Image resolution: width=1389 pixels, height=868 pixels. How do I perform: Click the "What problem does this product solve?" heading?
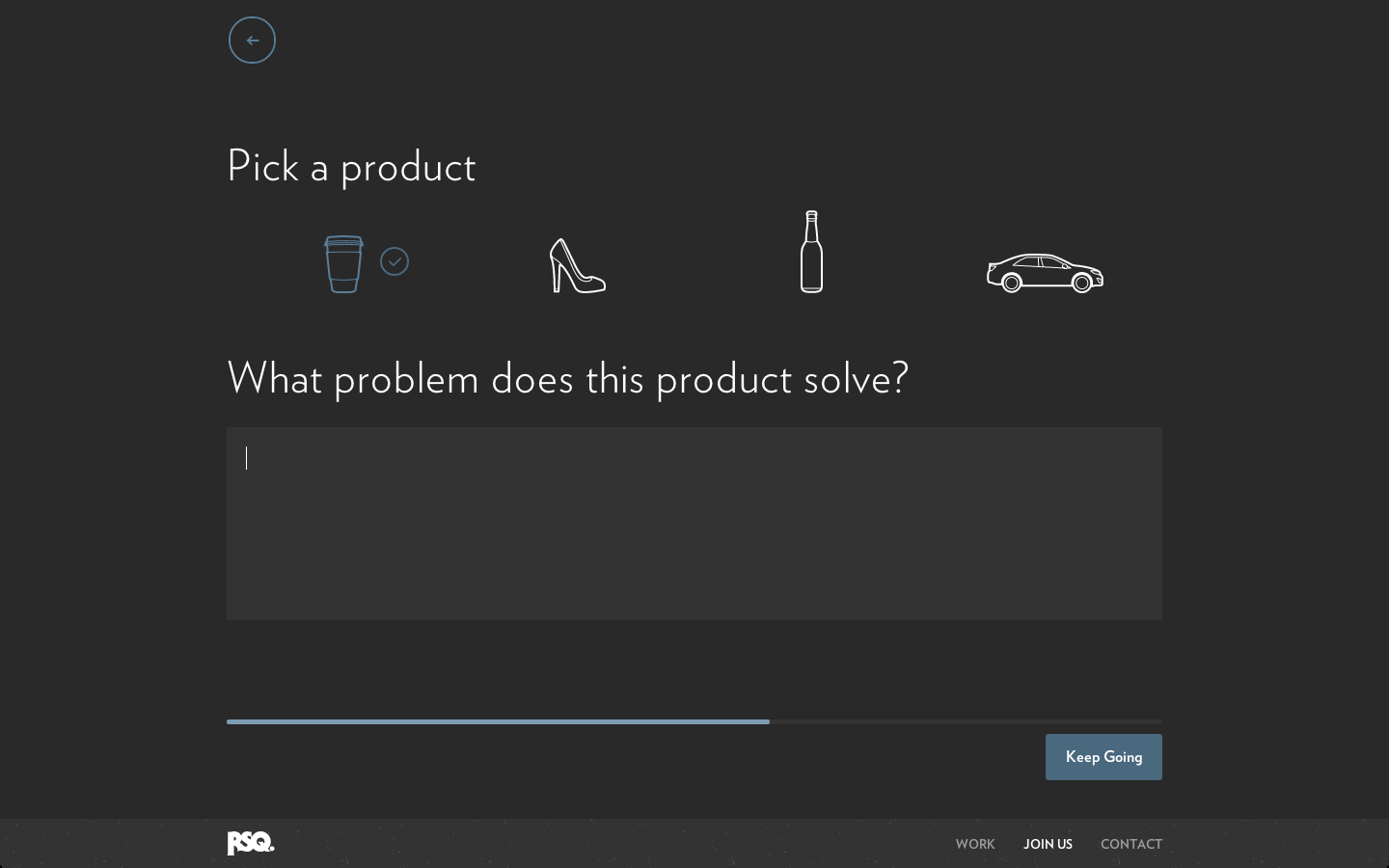[x=567, y=378]
